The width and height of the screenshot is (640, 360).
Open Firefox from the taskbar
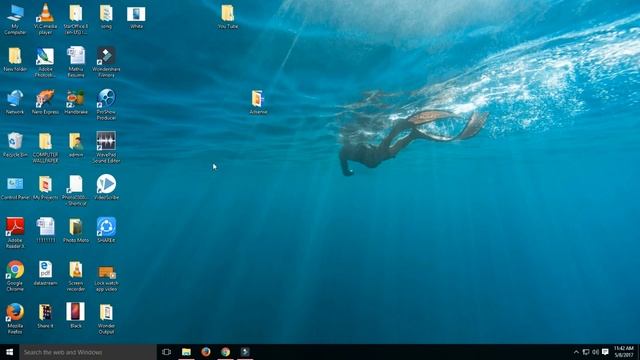click(206, 352)
